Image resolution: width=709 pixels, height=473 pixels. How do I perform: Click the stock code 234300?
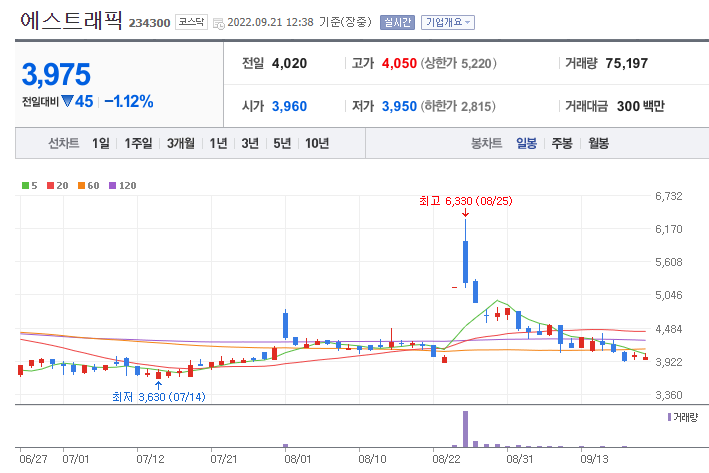[150, 23]
